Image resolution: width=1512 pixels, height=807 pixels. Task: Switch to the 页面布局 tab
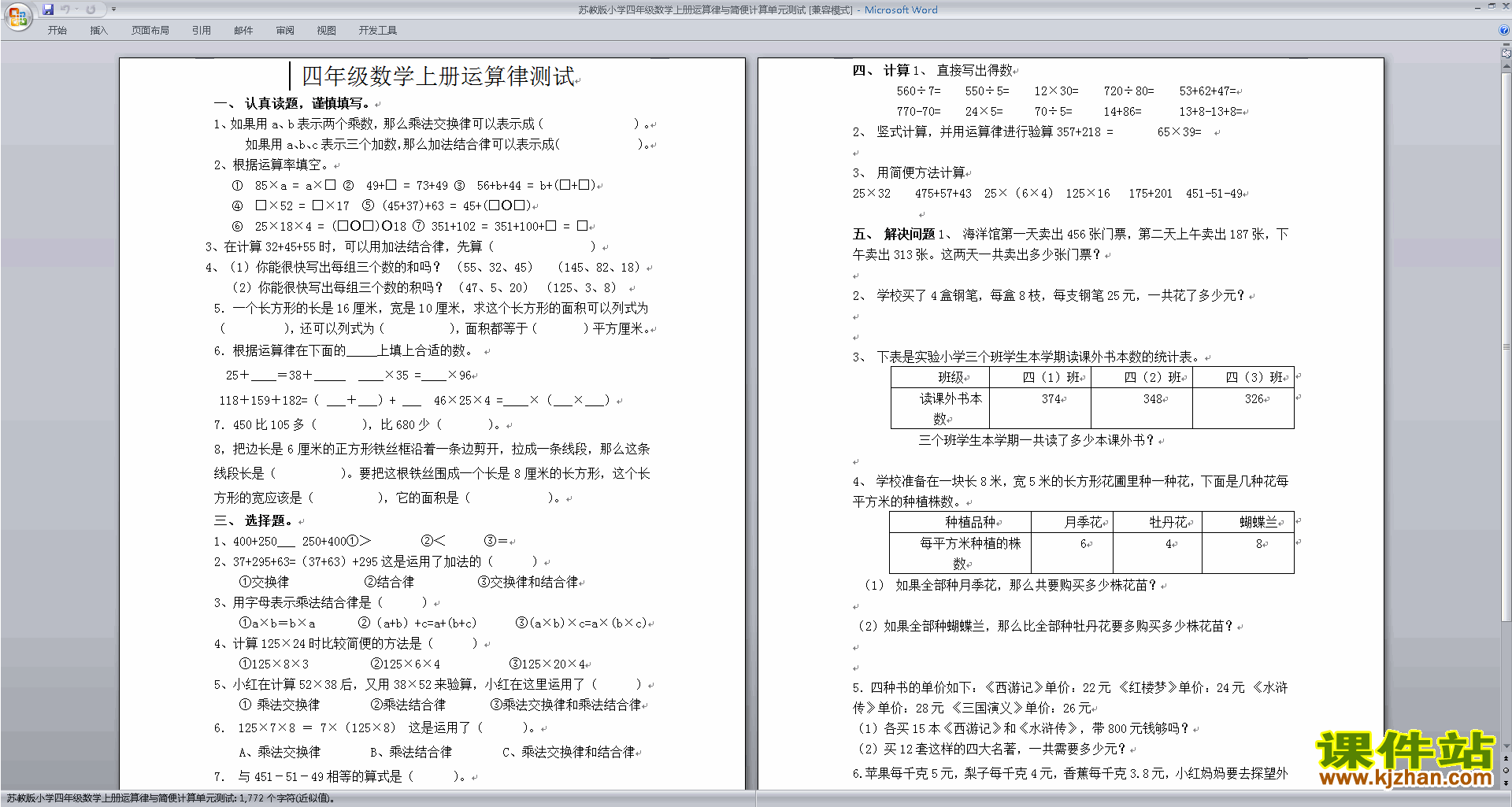150,31
